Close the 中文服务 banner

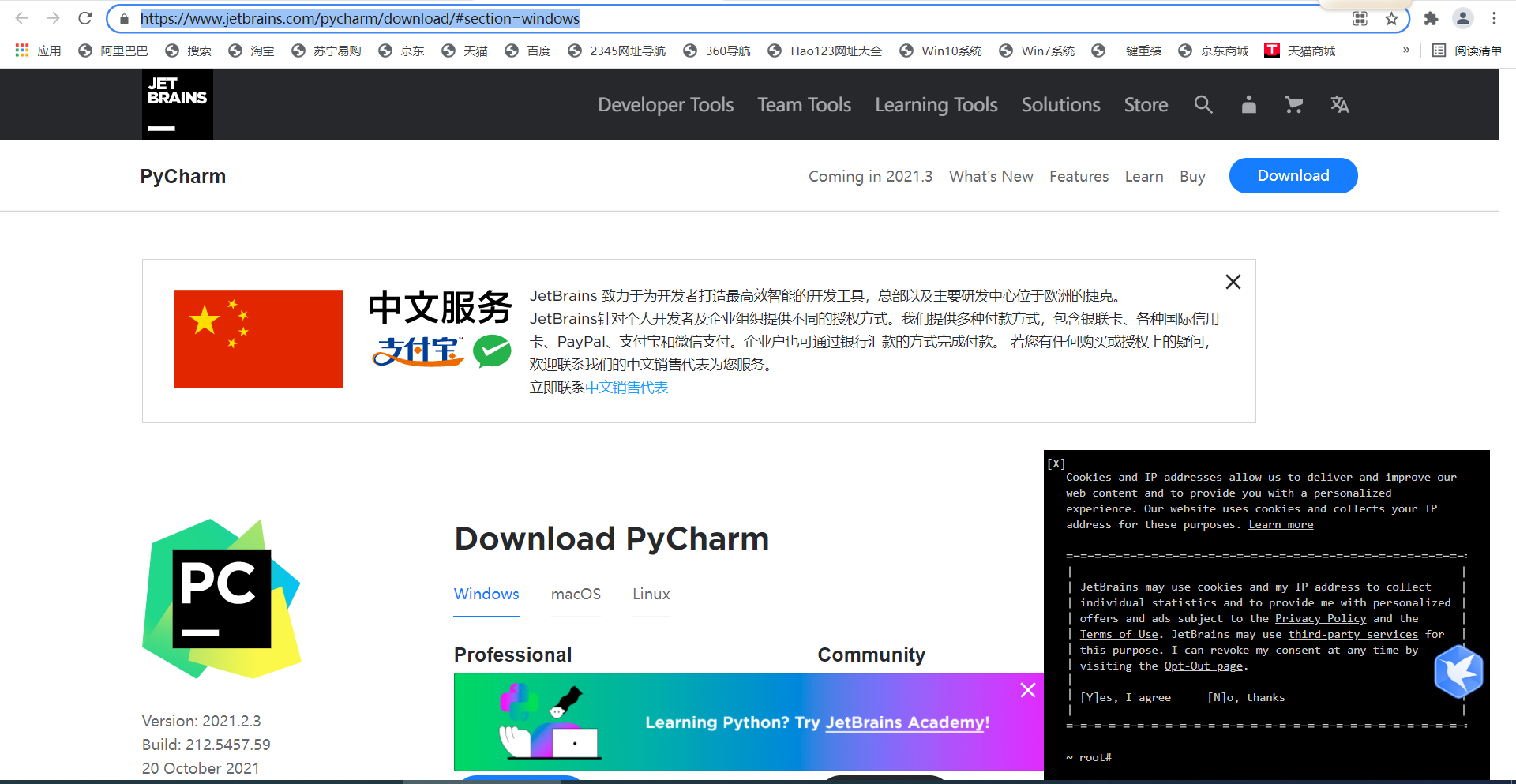coord(1233,282)
